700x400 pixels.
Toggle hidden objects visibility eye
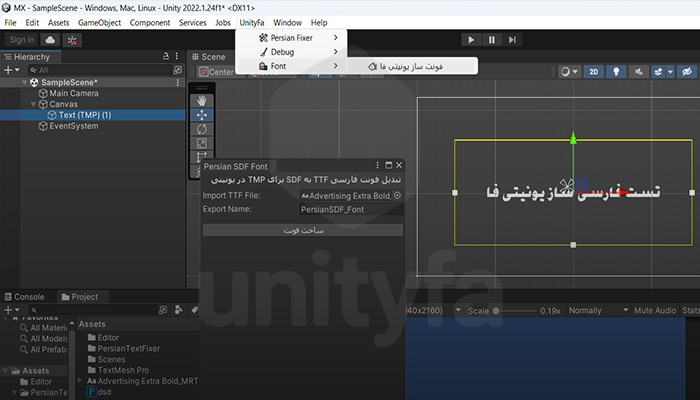[x=687, y=71]
